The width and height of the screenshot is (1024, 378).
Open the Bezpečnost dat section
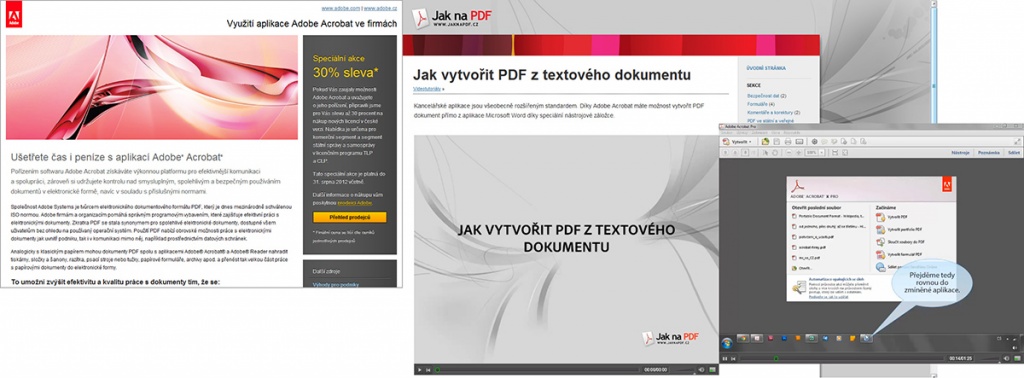coord(763,95)
